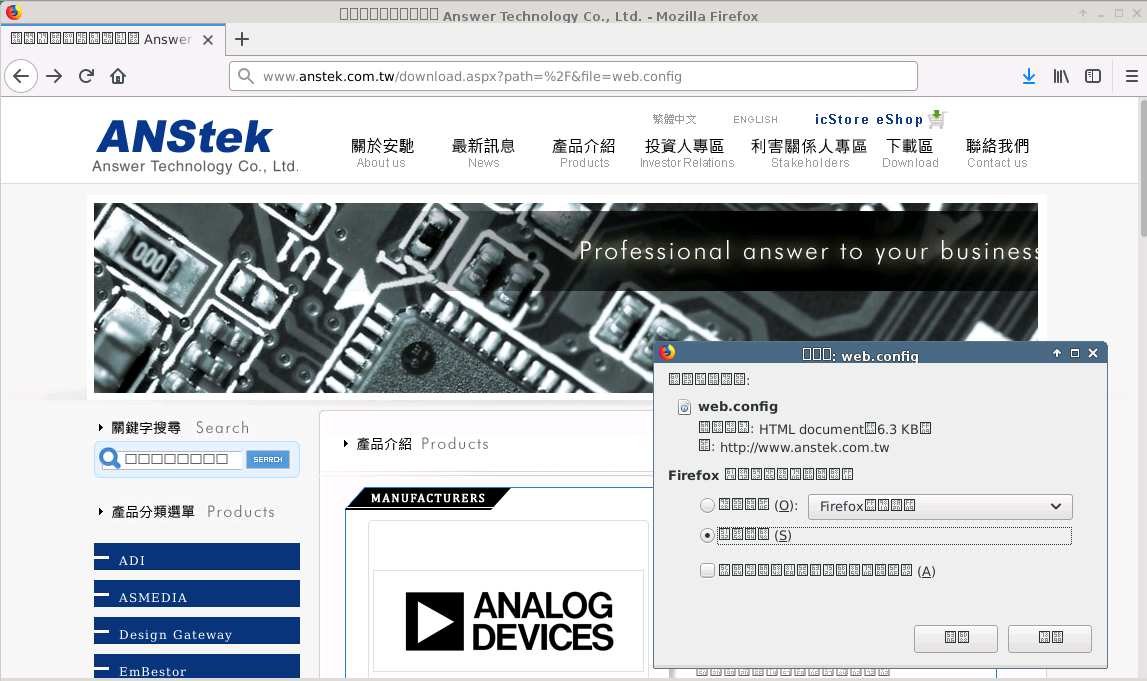The image size is (1147, 681).
Task: Switch language to ENGLISH
Action: 756,119
